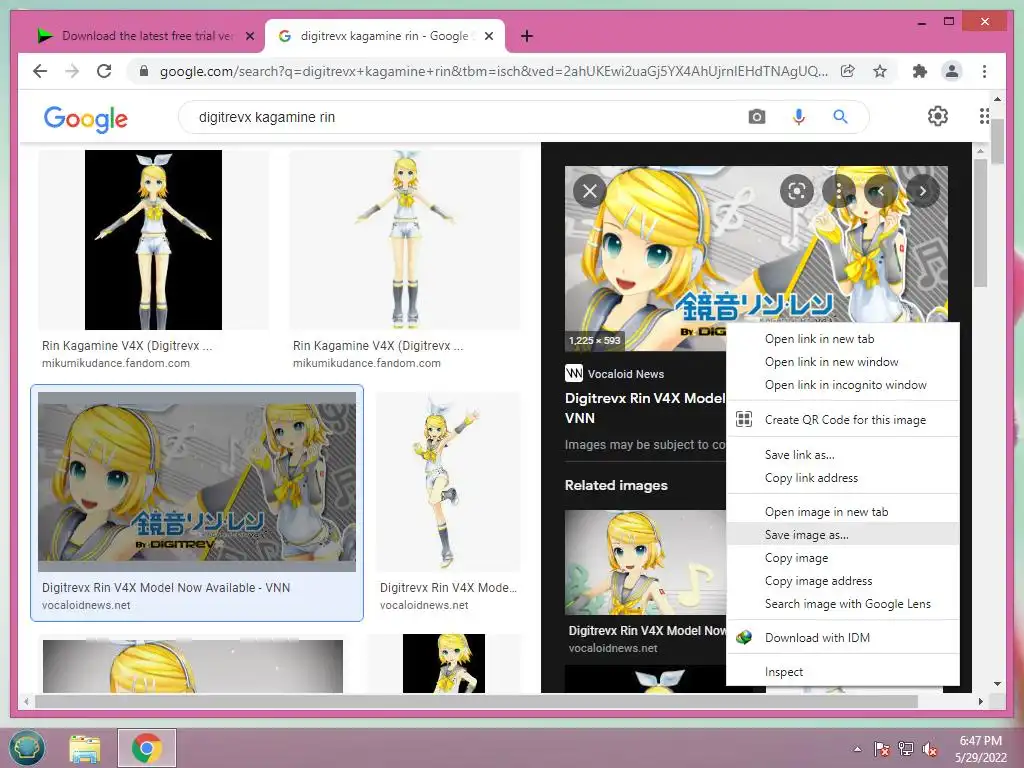This screenshot has width=1024, height=768.
Task: Open File Explorer from the taskbar
Action: tap(86, 748)
